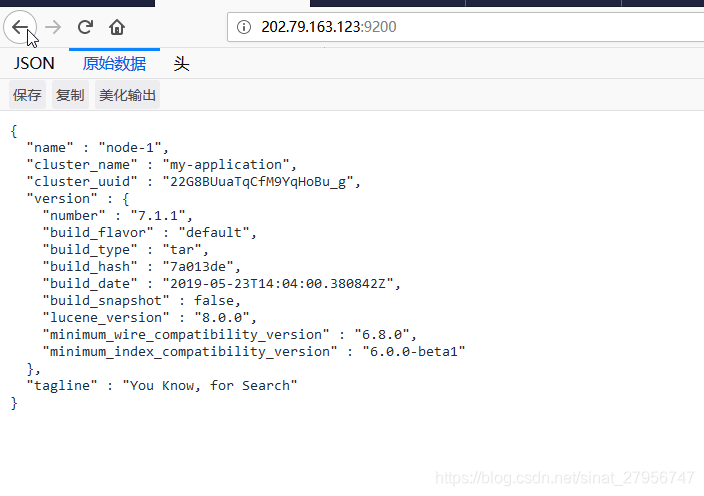Screen dimensions: 704x496
Task: Click the tagline "You Know, for Search"
Action: pos(210,386)
